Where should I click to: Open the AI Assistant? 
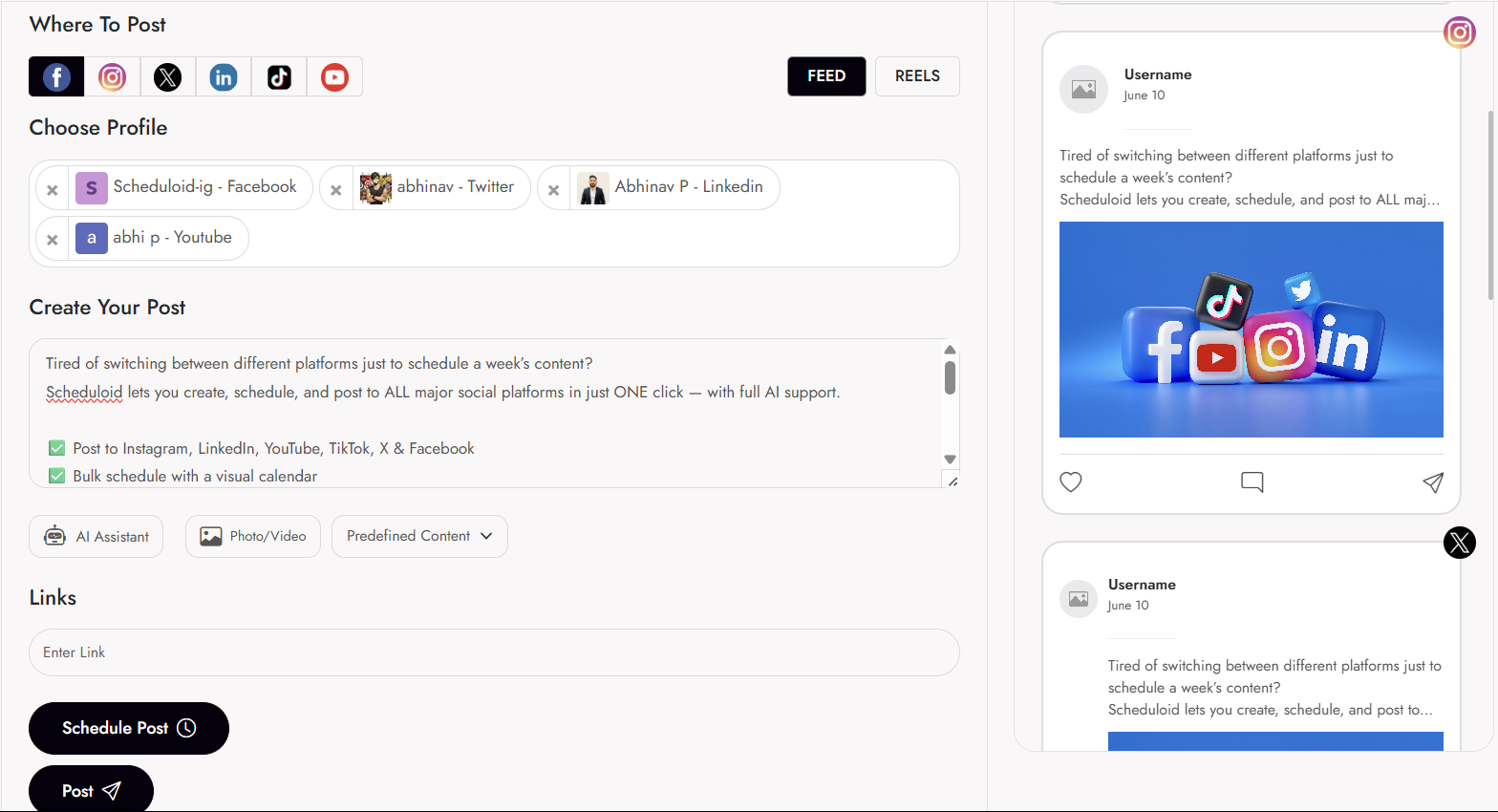96,537
